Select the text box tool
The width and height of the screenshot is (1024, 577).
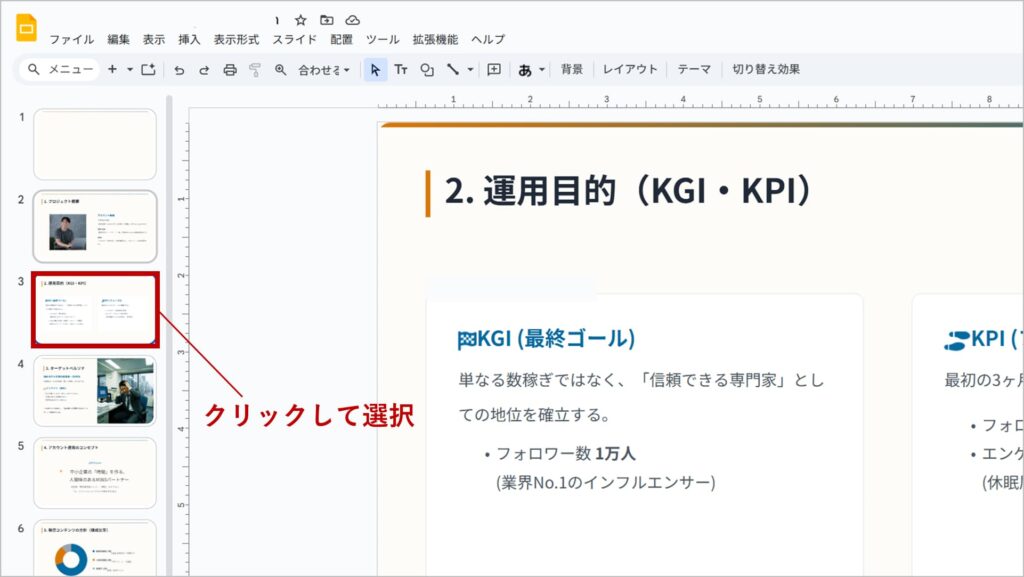pos(400,70)
